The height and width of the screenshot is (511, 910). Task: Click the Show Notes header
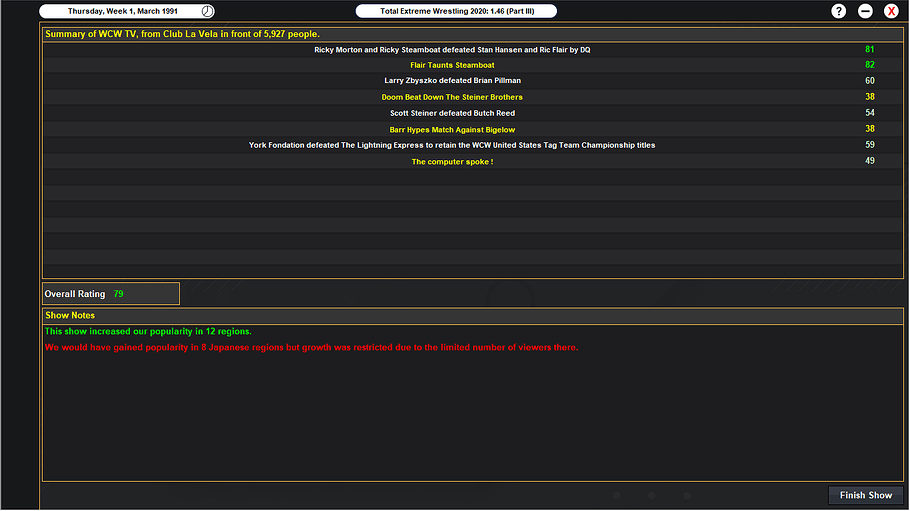(472, 315)
